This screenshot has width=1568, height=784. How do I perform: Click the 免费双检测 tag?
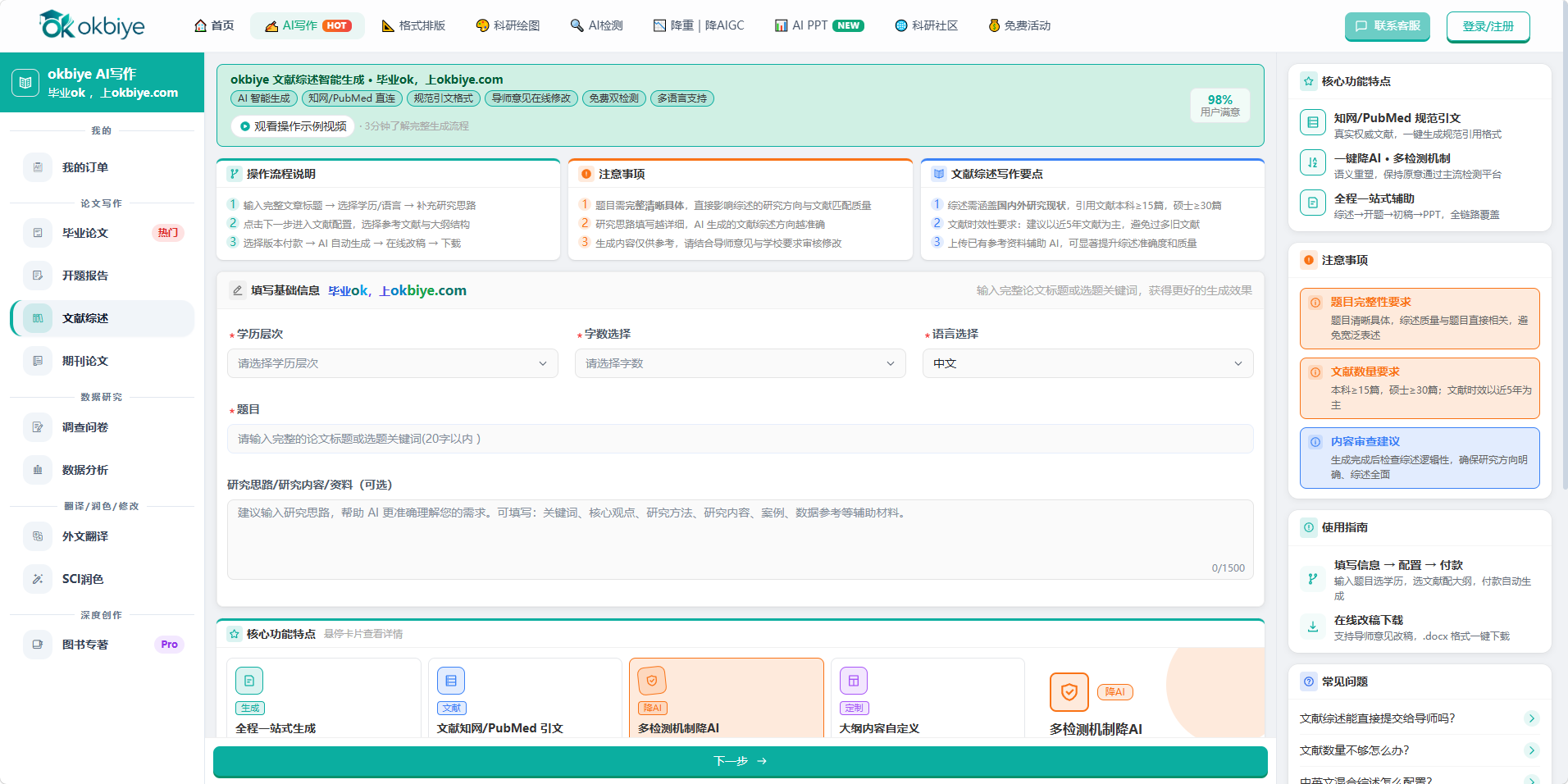click(x=613, y=98)
